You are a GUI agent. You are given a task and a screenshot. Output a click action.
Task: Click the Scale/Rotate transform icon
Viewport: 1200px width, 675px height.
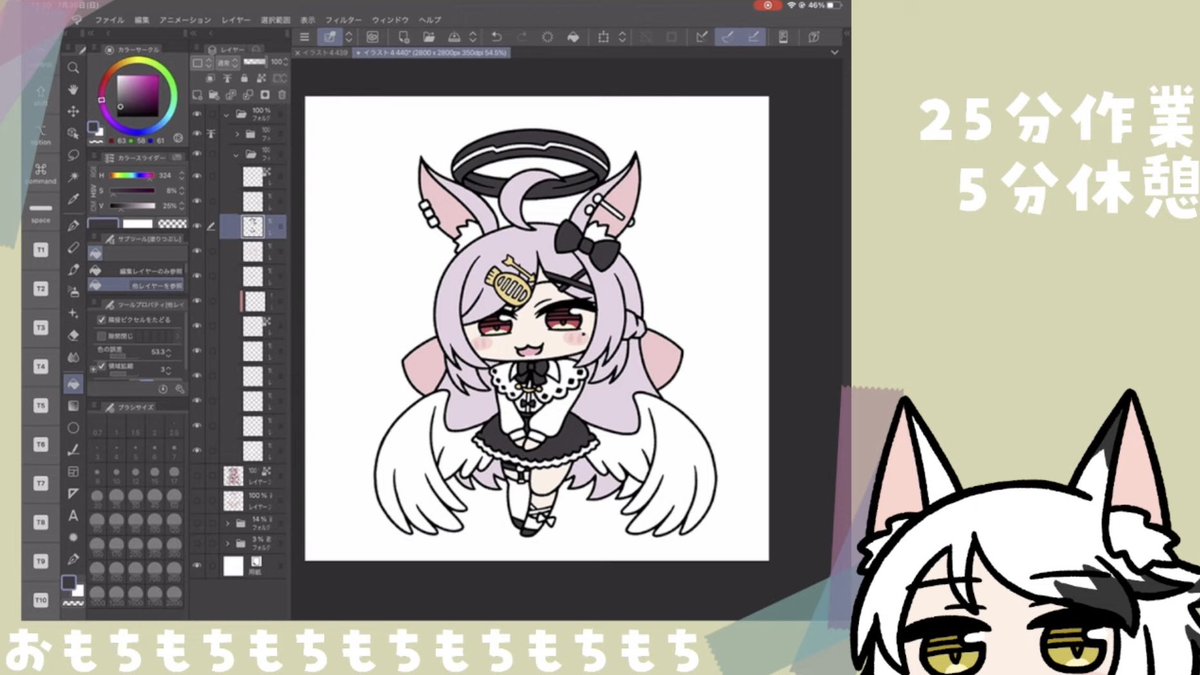(603, 37)
